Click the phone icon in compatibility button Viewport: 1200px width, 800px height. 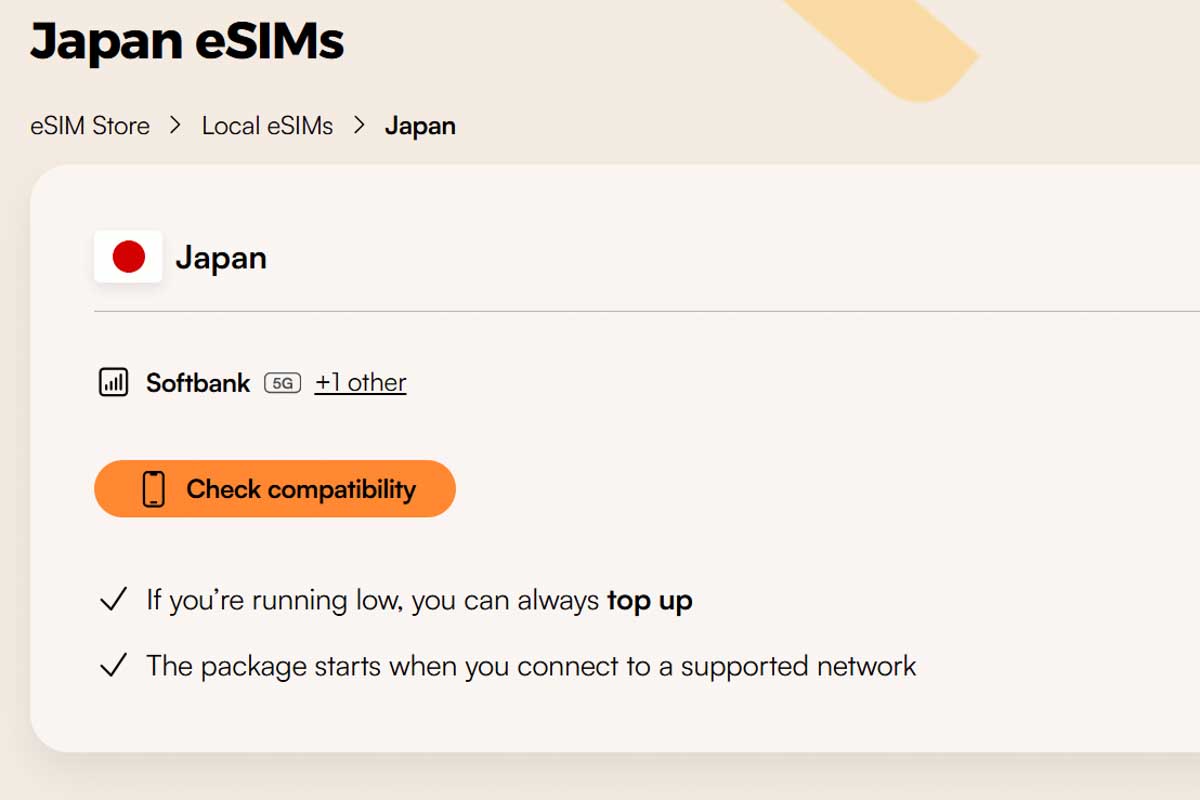(x=153, y=489)
